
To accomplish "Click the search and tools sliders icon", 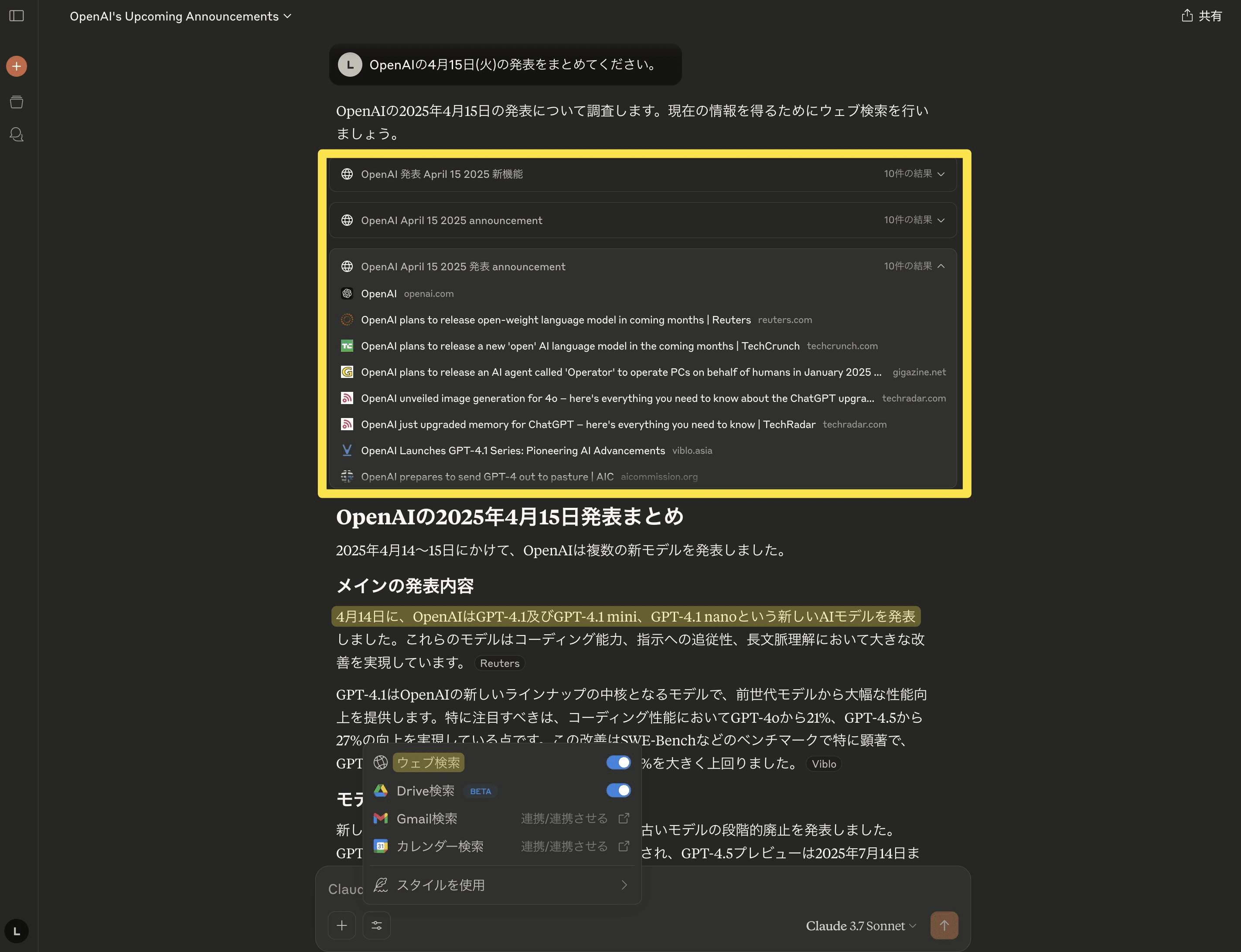I will tap(376, 925).
